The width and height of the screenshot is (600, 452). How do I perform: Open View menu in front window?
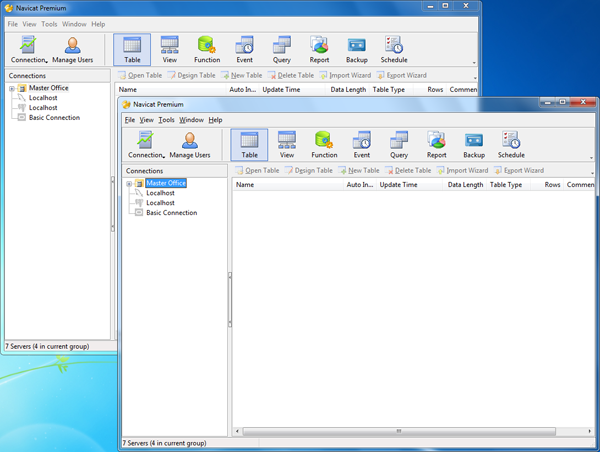(147, 120)
